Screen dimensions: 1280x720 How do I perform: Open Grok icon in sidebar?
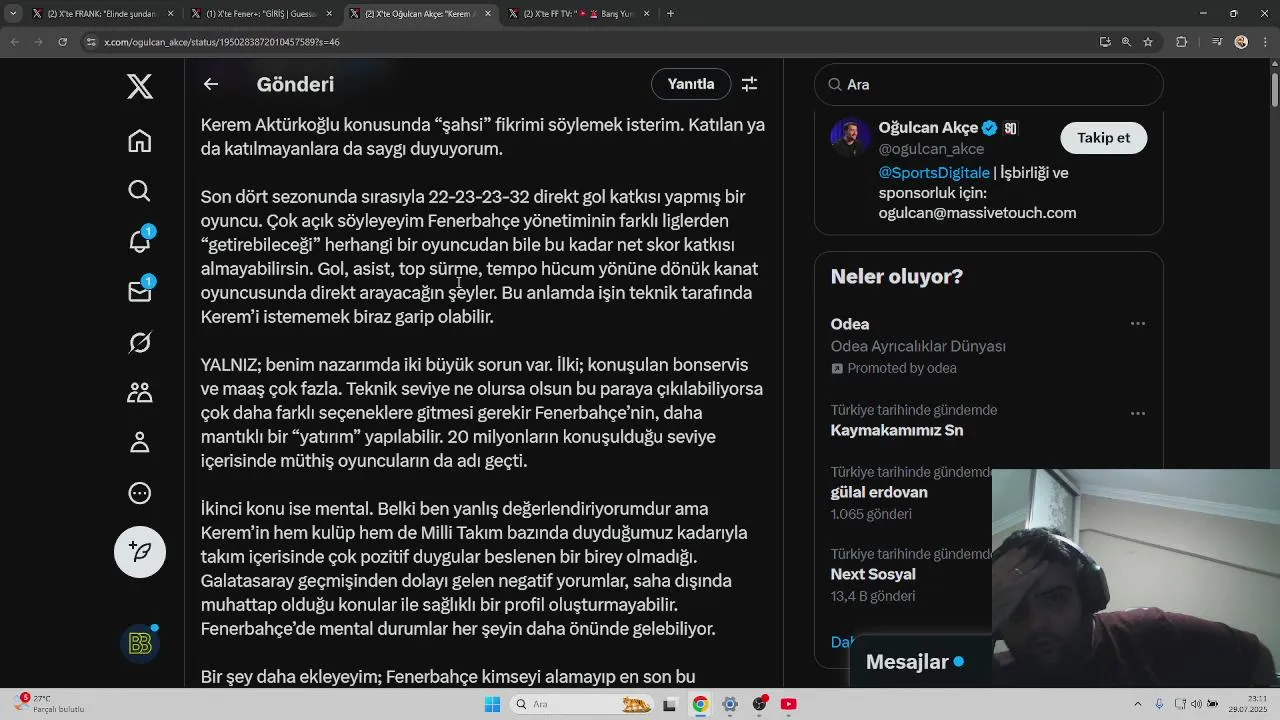click(x=140, y=343)
